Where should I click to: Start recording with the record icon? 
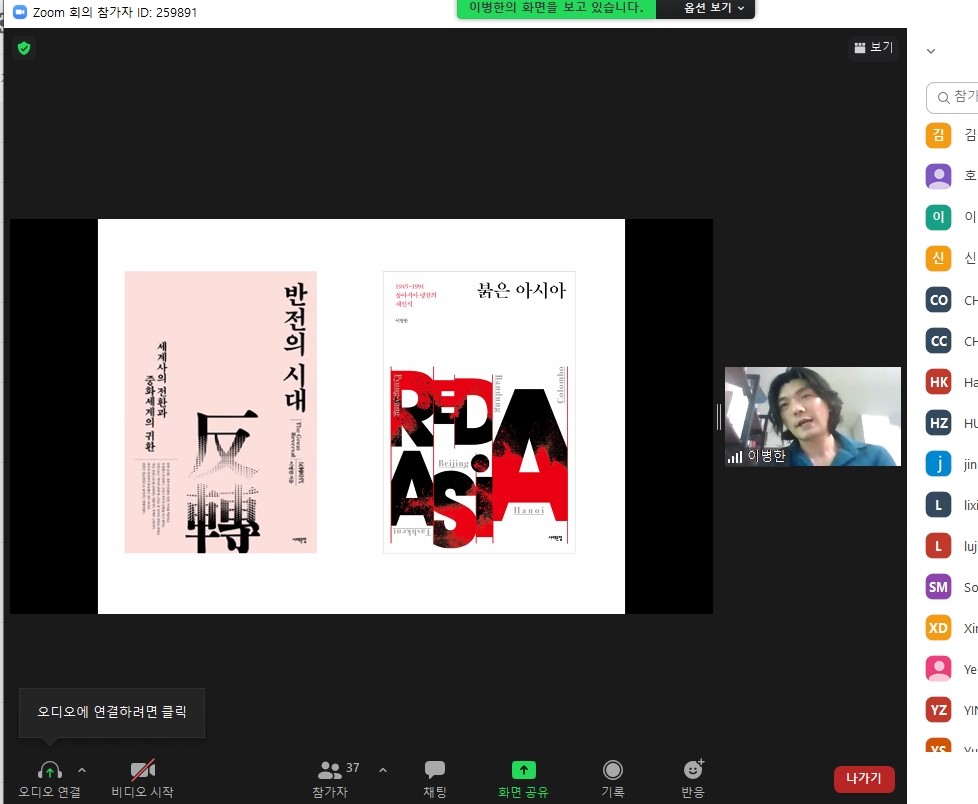tap(612, 770)
